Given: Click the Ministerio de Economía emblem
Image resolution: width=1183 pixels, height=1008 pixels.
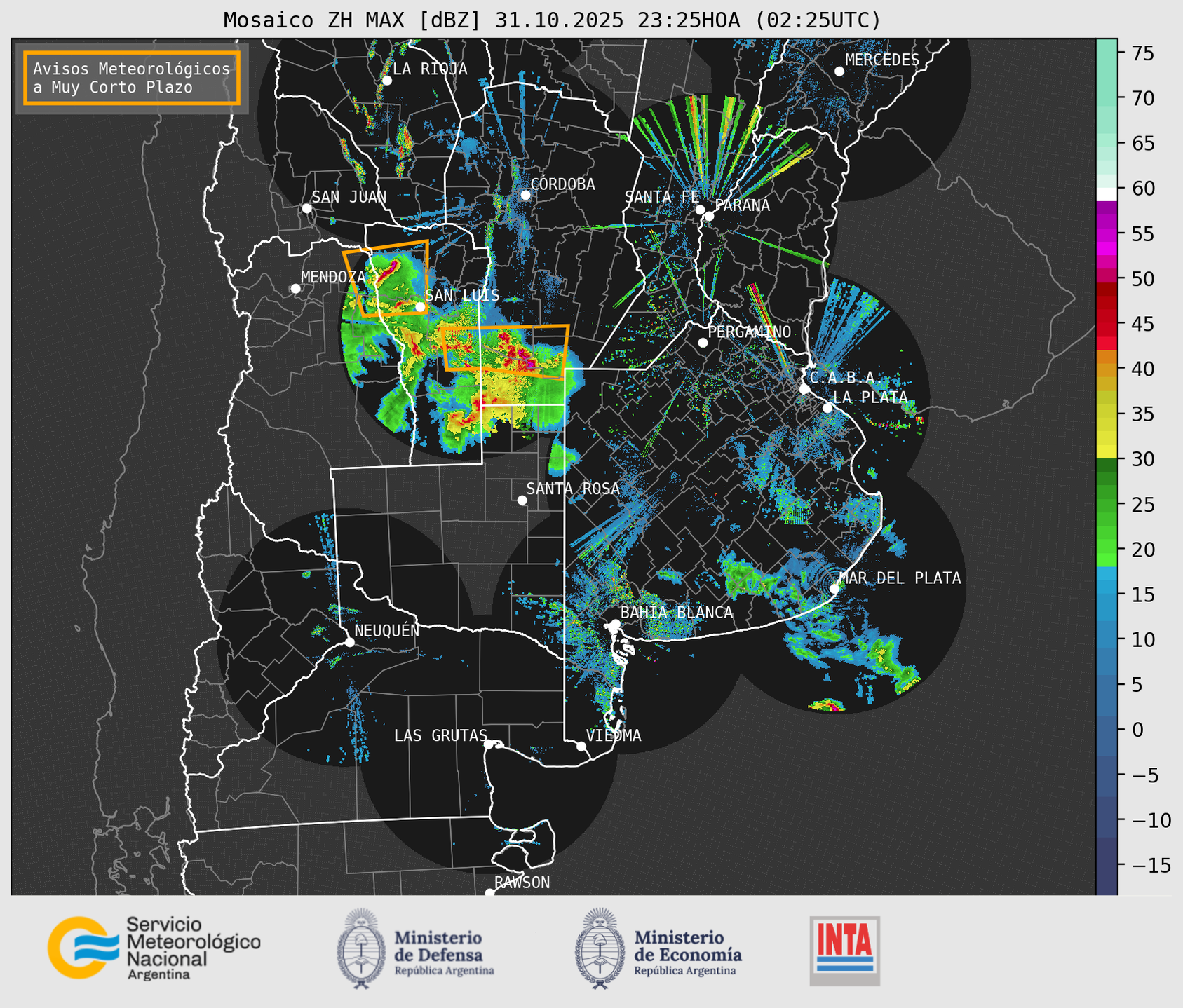Looking at the screenshot, I should click(x=598, y=948).
